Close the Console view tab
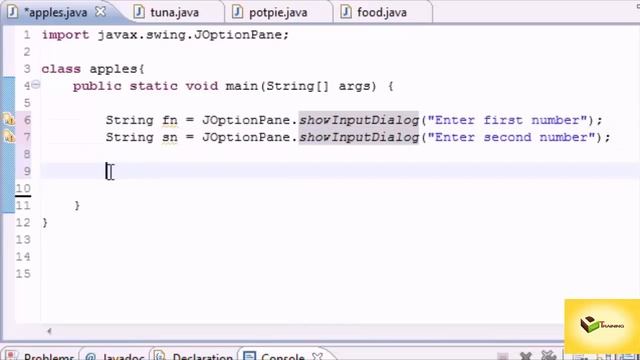640x360 pixels. [x=318, y=356]
